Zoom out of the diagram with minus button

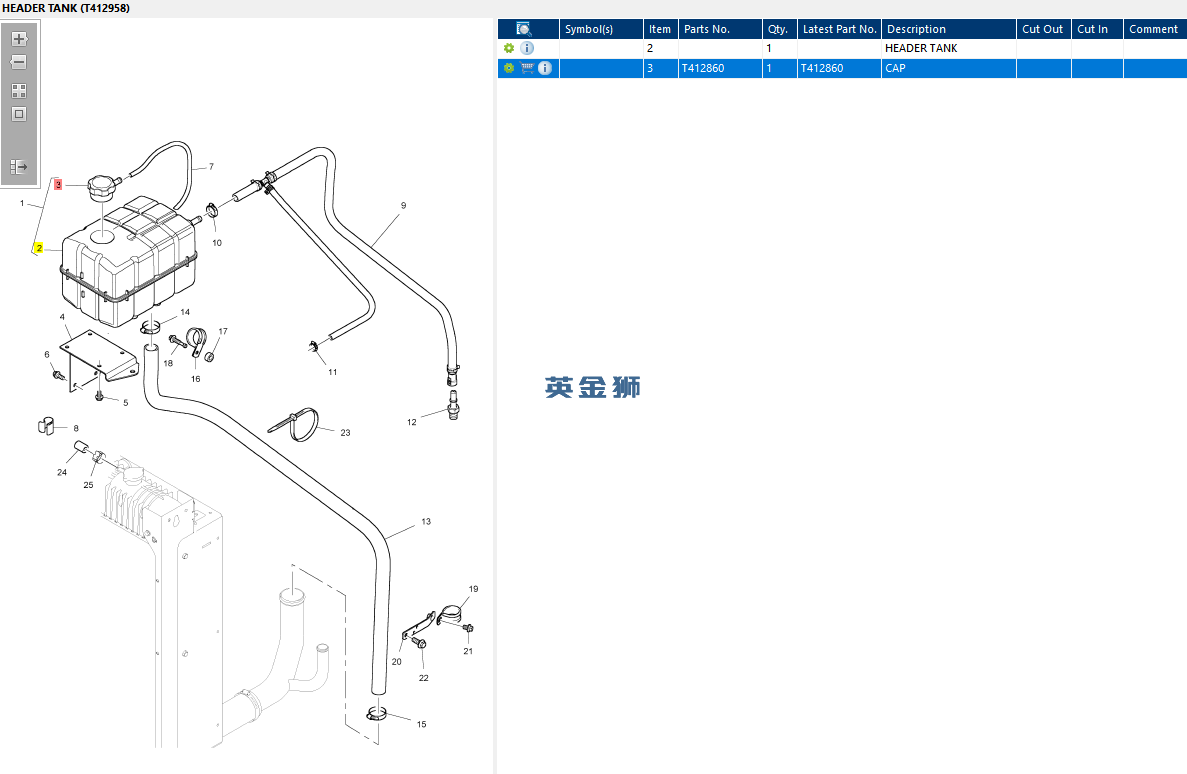coord(19,62)
